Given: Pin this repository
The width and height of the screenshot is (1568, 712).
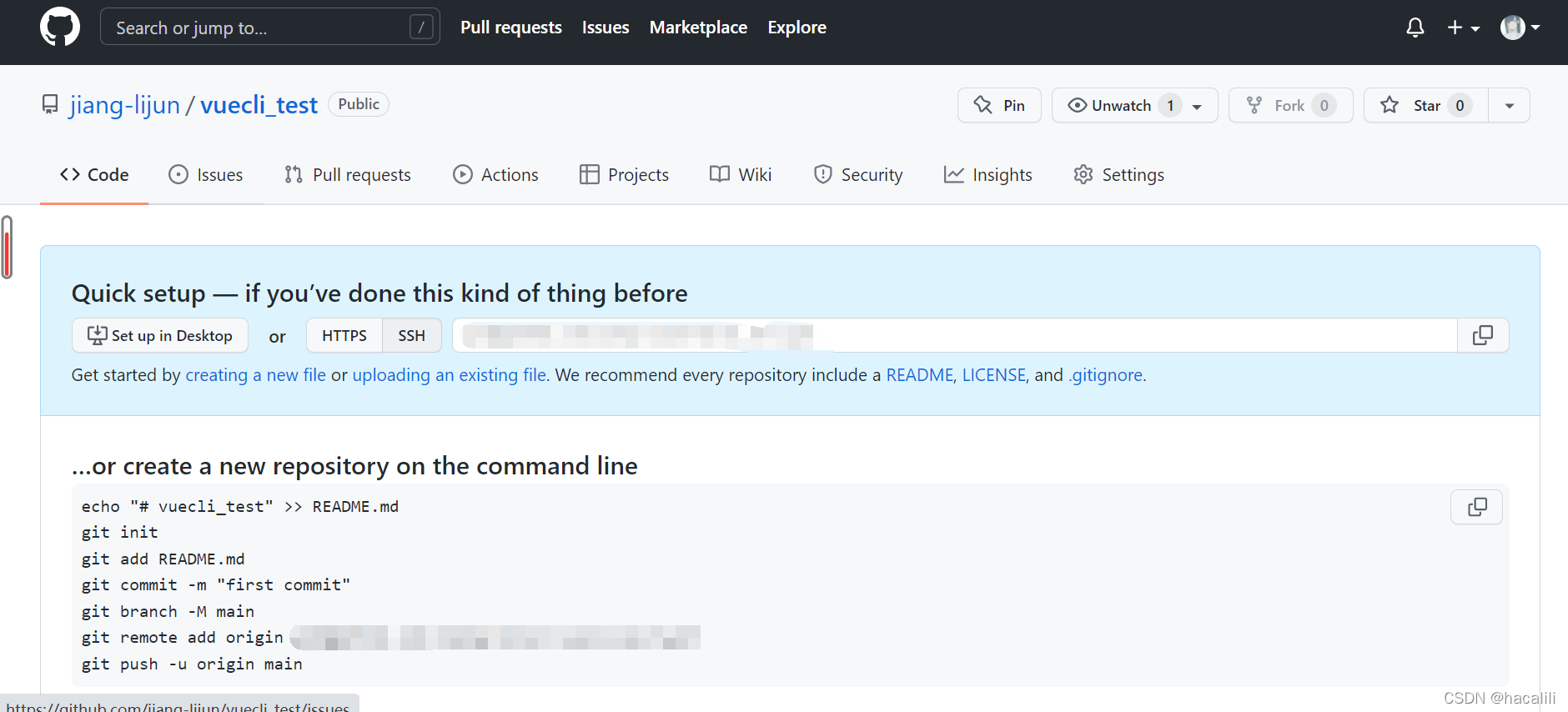Looking at the screenshot, I should (999, 105).
